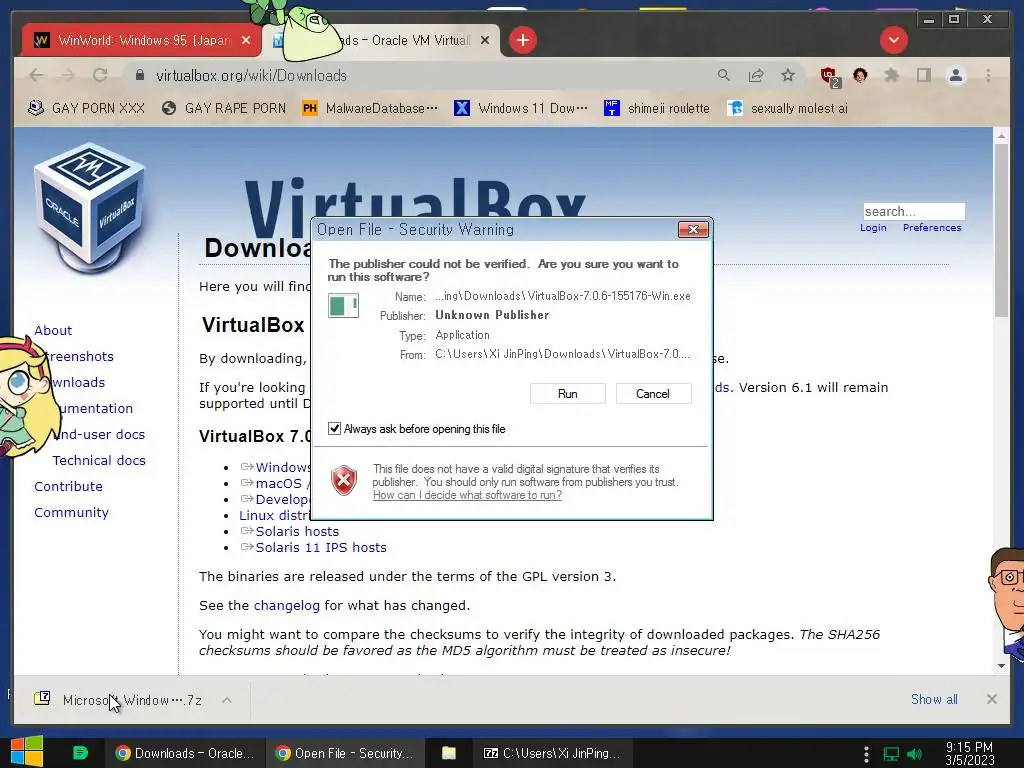This screenshot has width=1024, height=768.
Task: Go forward in browser history
Action: (68, 76)
